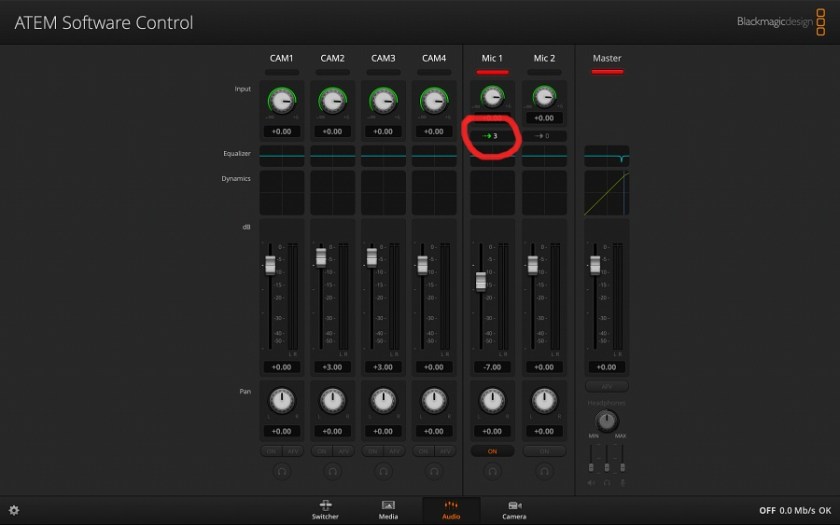Toggle CAM4 ON button
Image resolution: width=840 pixels, height=525 pixels.
point(423,452)
